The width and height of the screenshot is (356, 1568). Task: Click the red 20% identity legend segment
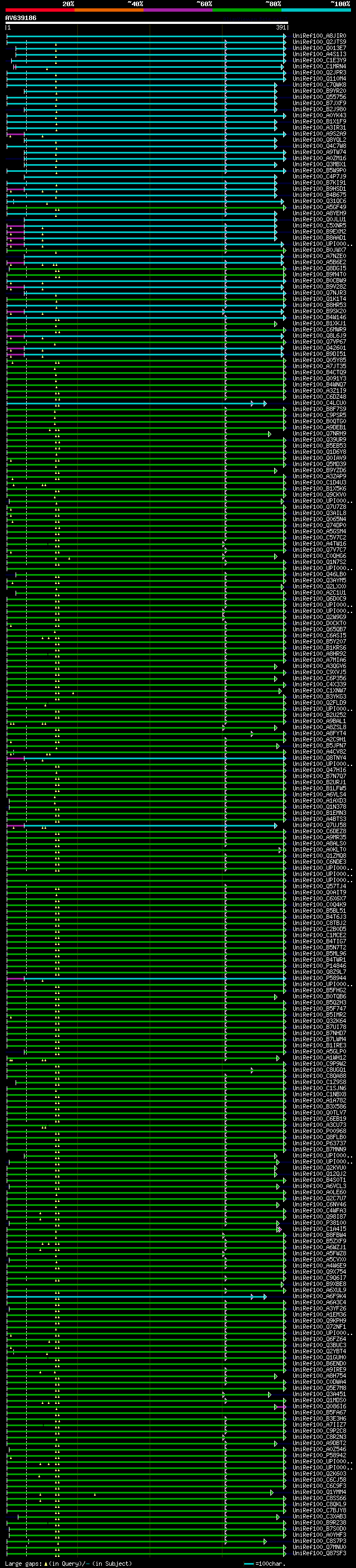pos(39,10)
